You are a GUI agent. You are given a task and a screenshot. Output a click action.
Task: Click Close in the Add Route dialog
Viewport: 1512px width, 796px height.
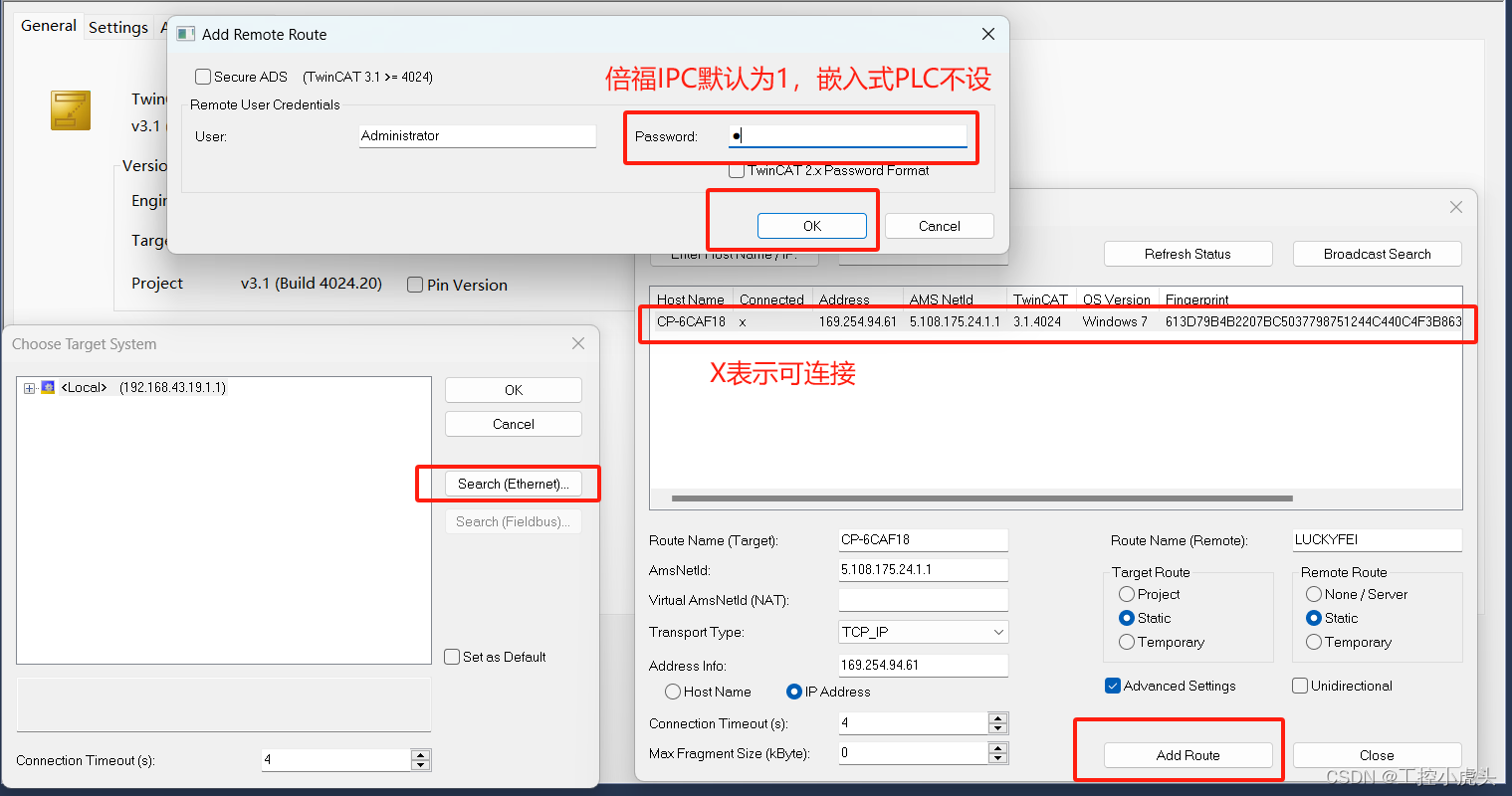(1378, 755)
